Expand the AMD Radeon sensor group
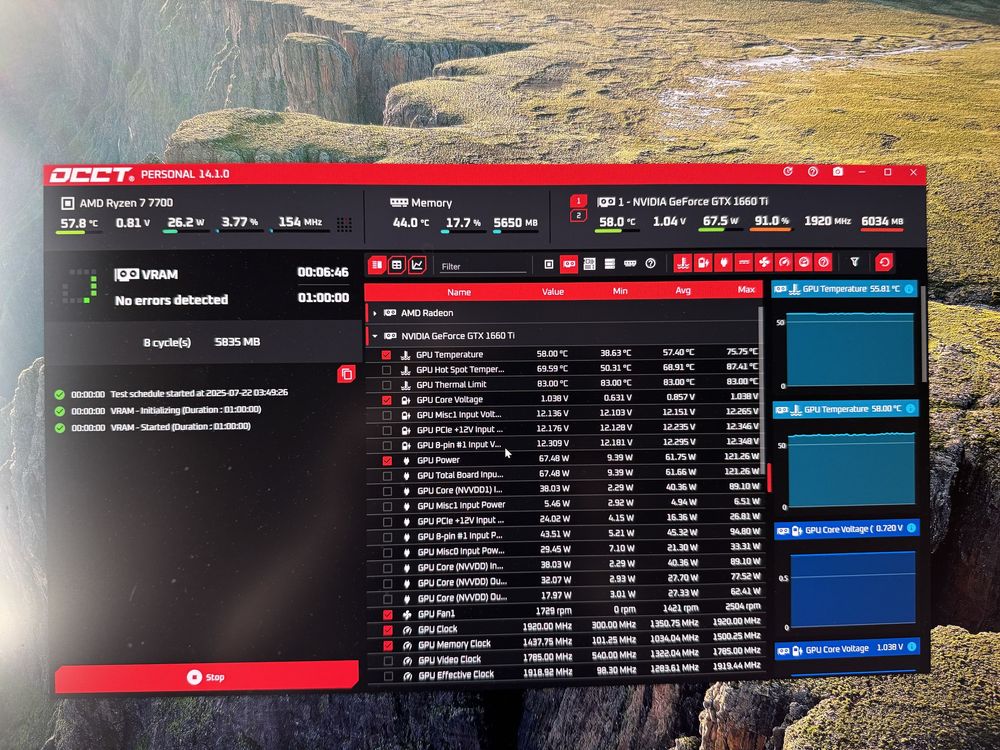Image resolution: width=1000 pixels, height=750 pixels. point(375,313)
